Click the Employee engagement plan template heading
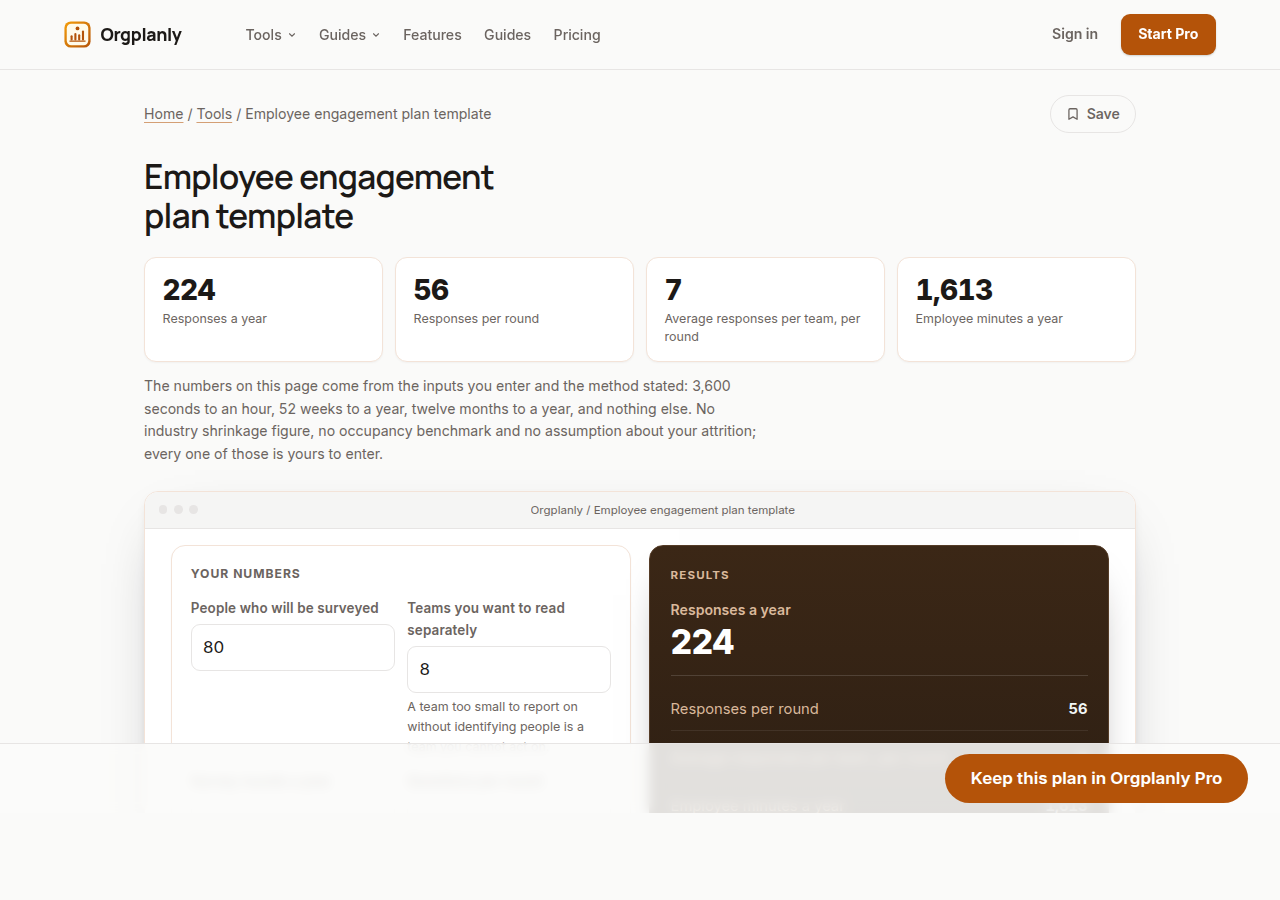This screenshot has width=1280, height=900. (x=319, y=197)
